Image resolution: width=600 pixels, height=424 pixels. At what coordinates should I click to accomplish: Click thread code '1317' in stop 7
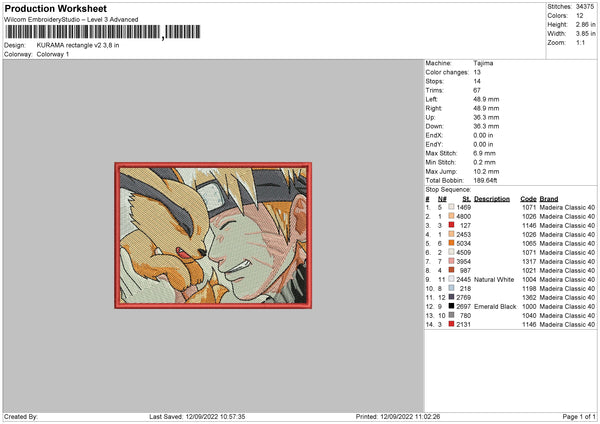click(529, 261)
